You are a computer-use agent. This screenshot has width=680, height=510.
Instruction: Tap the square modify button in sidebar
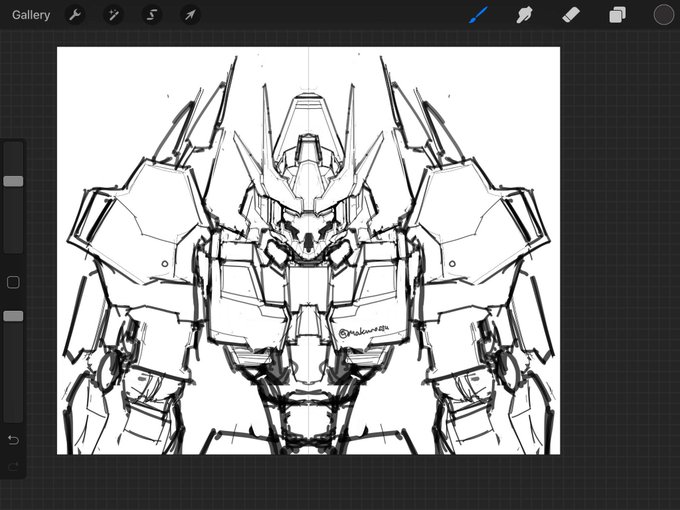pyautogui.click(x=13, y=282)
